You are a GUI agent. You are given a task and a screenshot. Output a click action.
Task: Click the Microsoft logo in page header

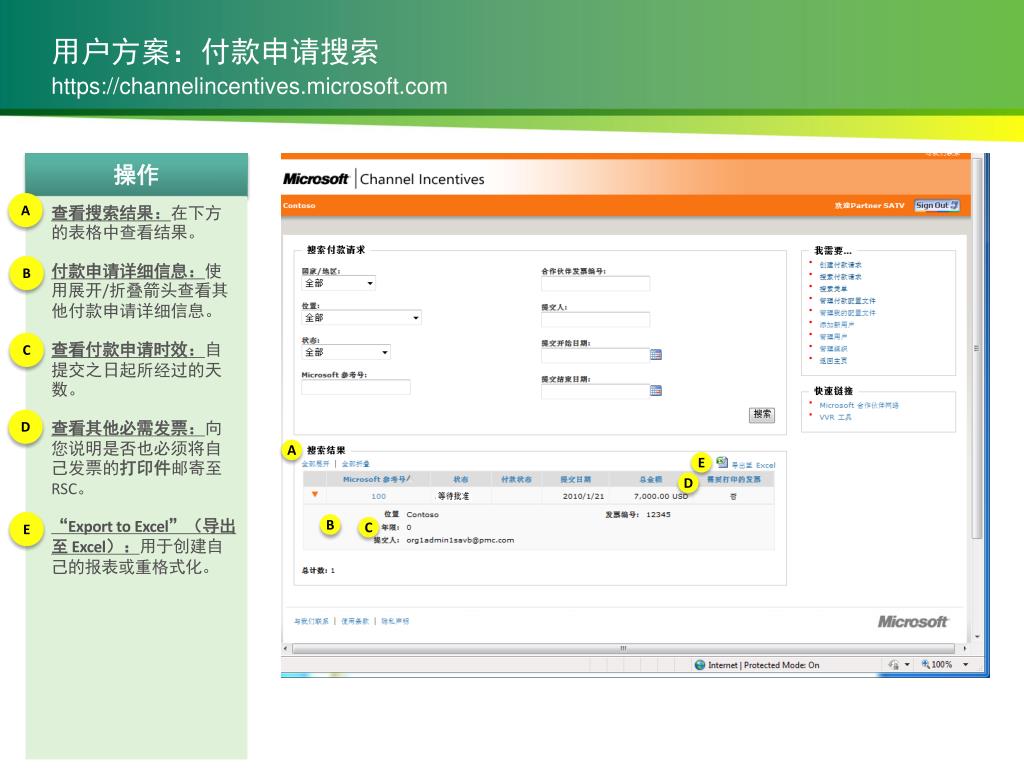click(x=315, y=178)
